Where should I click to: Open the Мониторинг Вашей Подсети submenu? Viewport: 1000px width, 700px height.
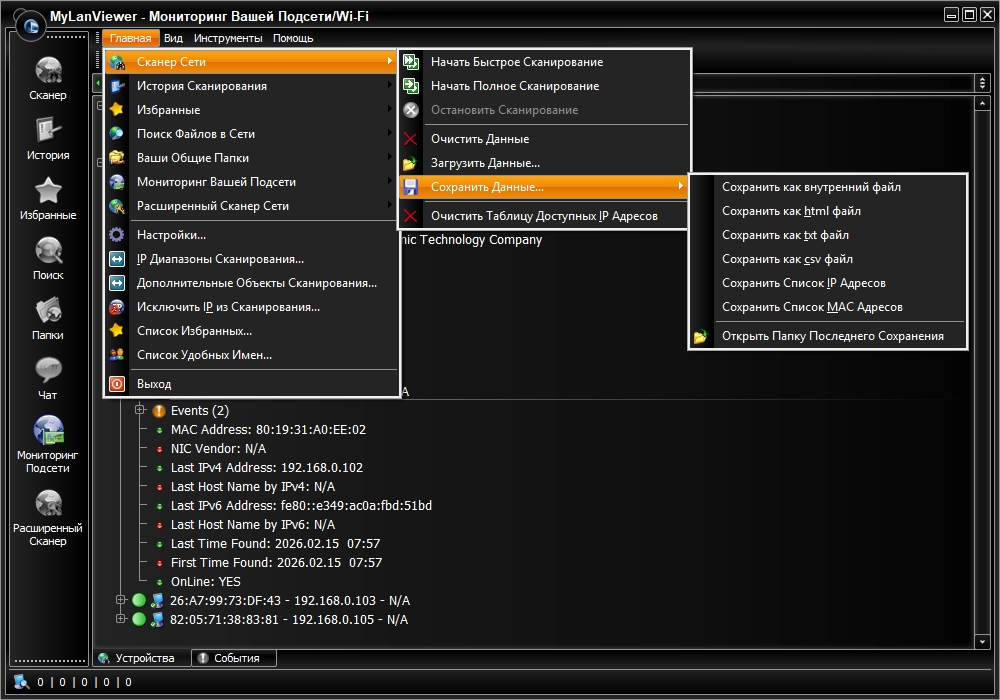click(x=251, y=182)
